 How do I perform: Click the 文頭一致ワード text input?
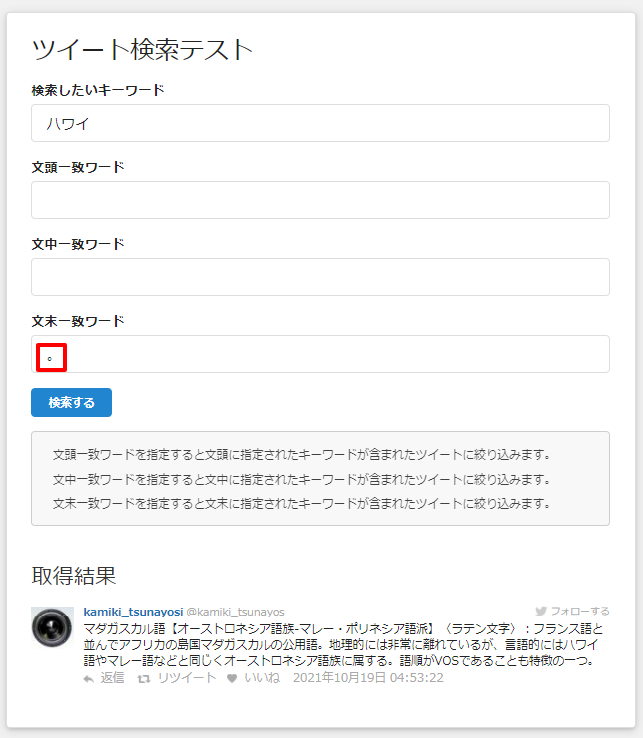pyautogui.click(x=320, y=200)
